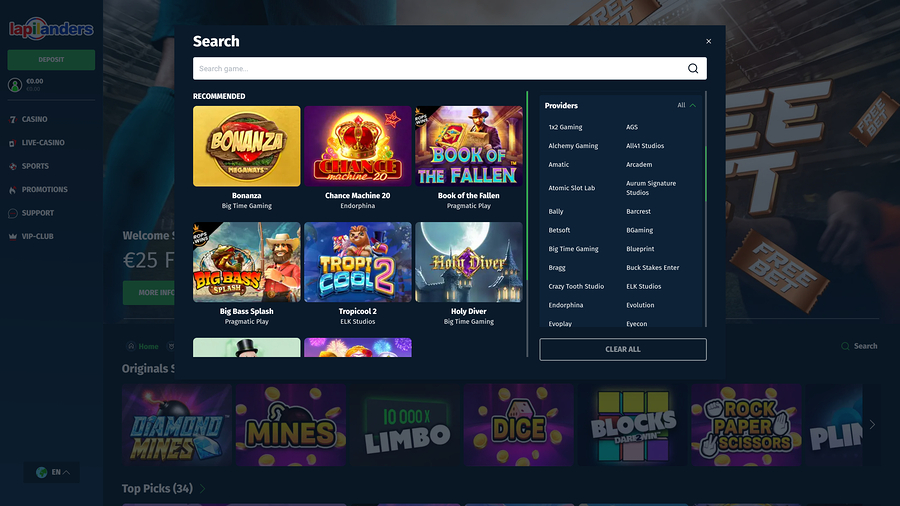Screen dimensions: 900x506
Task: Open the Mines original game
Action: [290, 425]
